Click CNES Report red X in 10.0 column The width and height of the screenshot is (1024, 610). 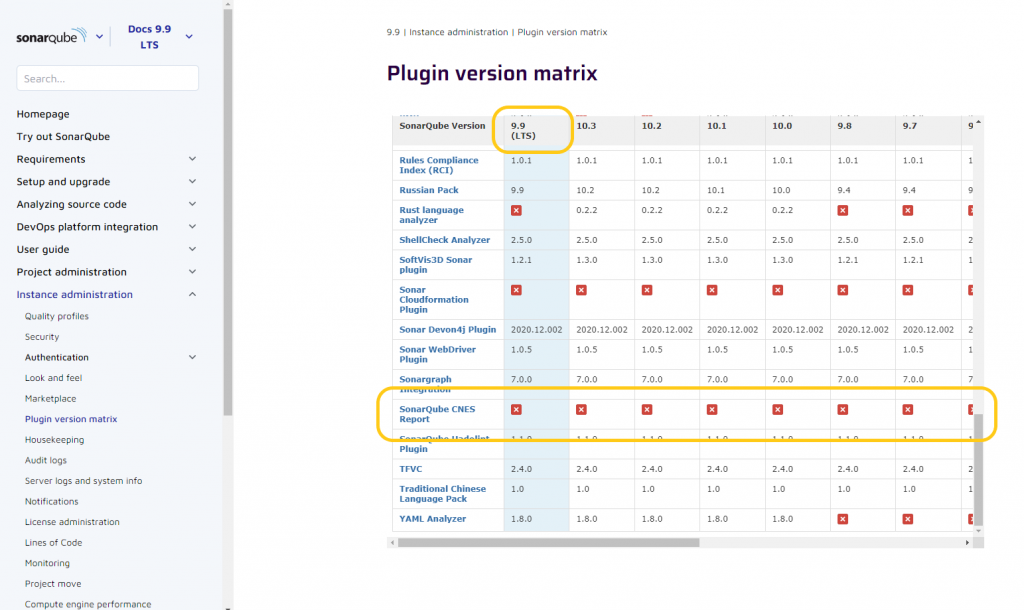777,409
